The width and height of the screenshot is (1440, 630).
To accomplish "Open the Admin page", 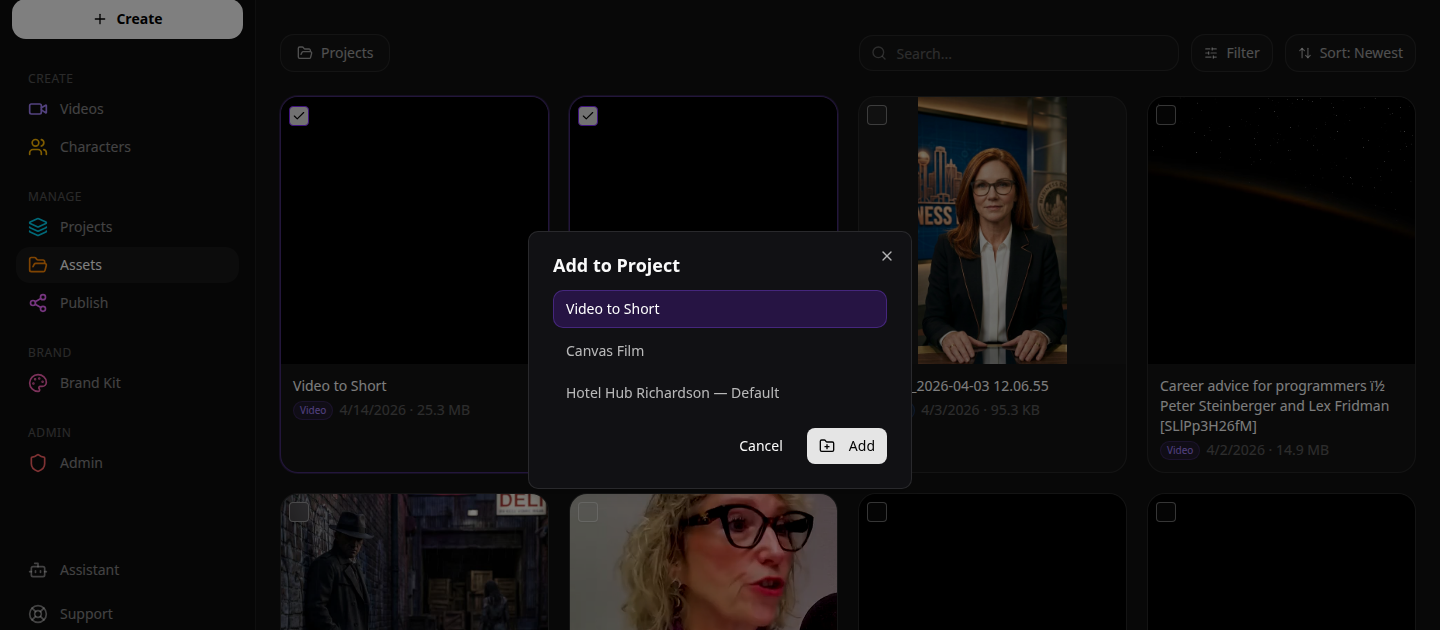I will click(x=127, y=463).
